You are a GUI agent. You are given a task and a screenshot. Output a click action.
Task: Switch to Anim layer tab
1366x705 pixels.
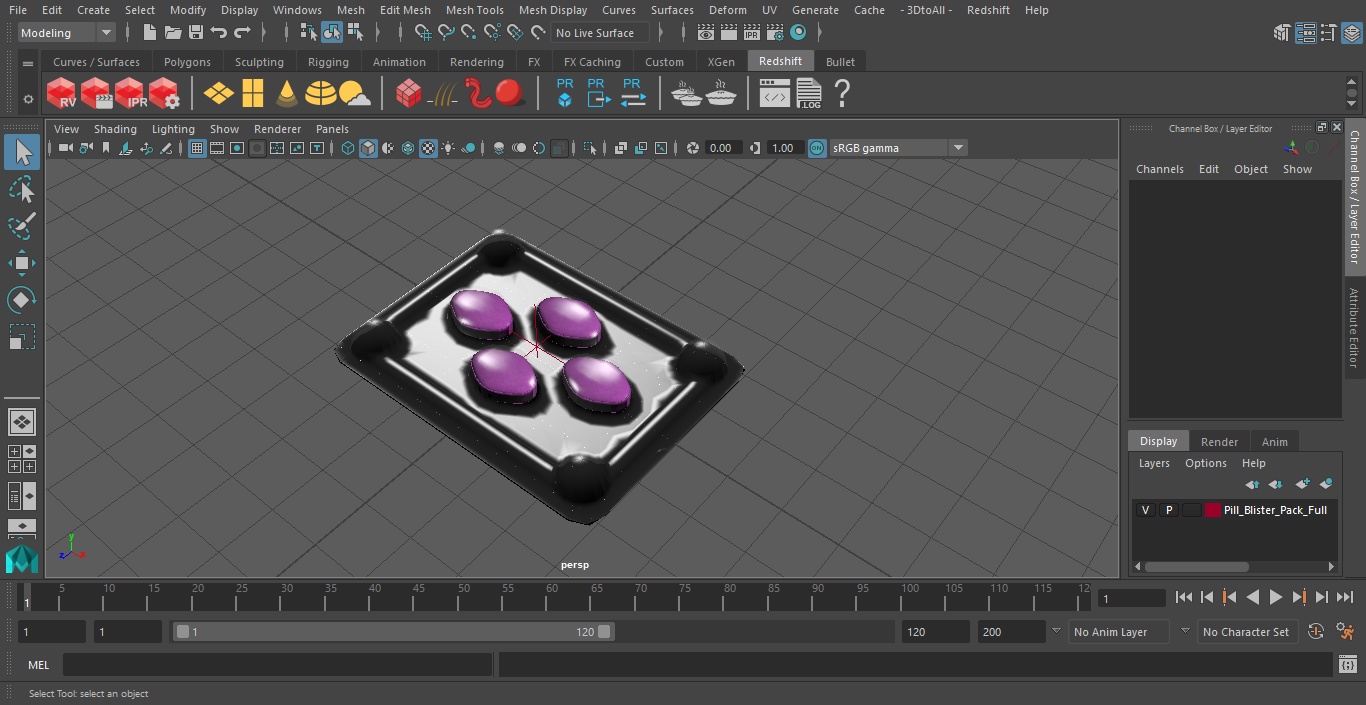tap(1274, 441)
